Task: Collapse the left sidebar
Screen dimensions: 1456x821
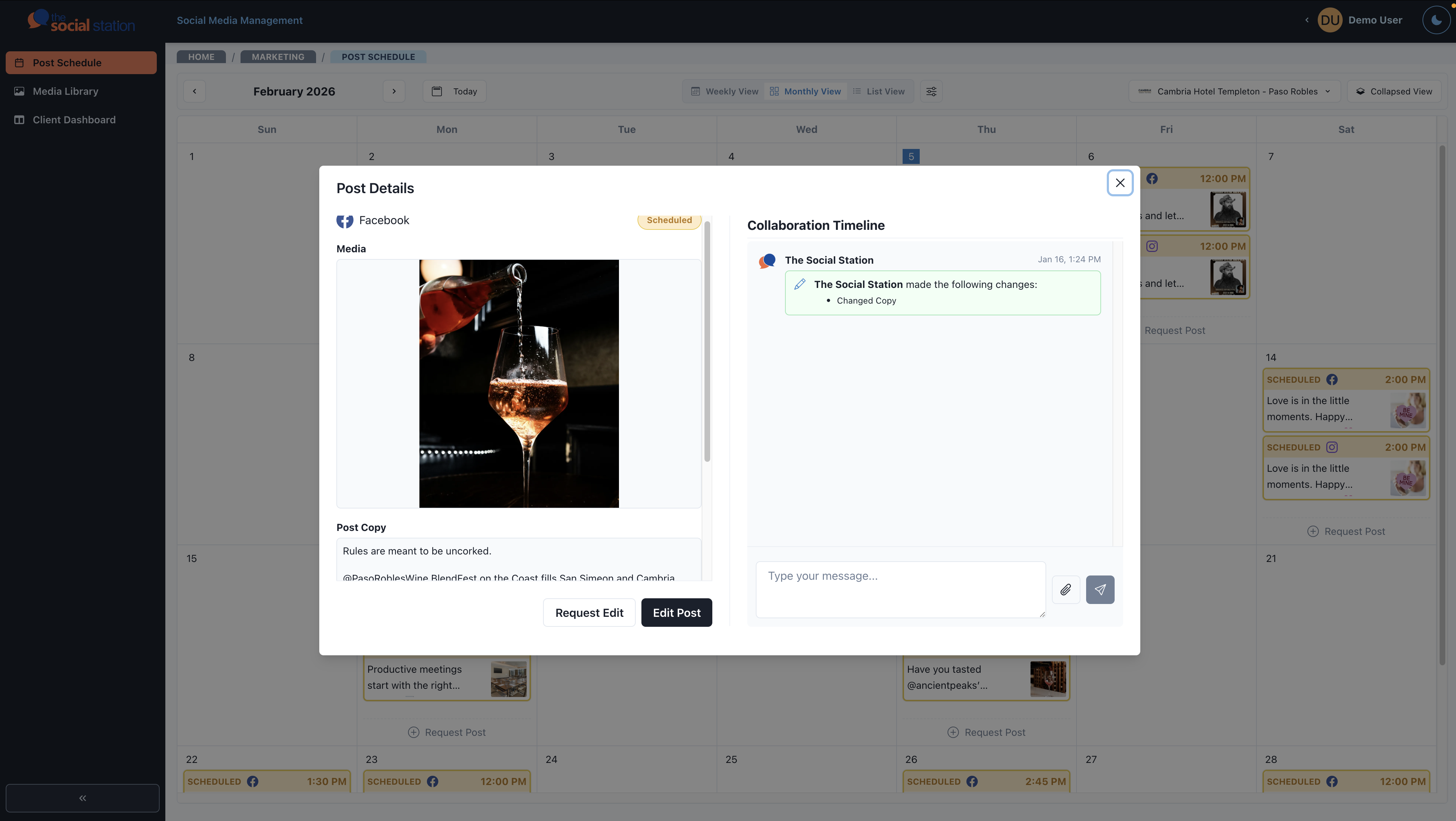Action: 82,797
